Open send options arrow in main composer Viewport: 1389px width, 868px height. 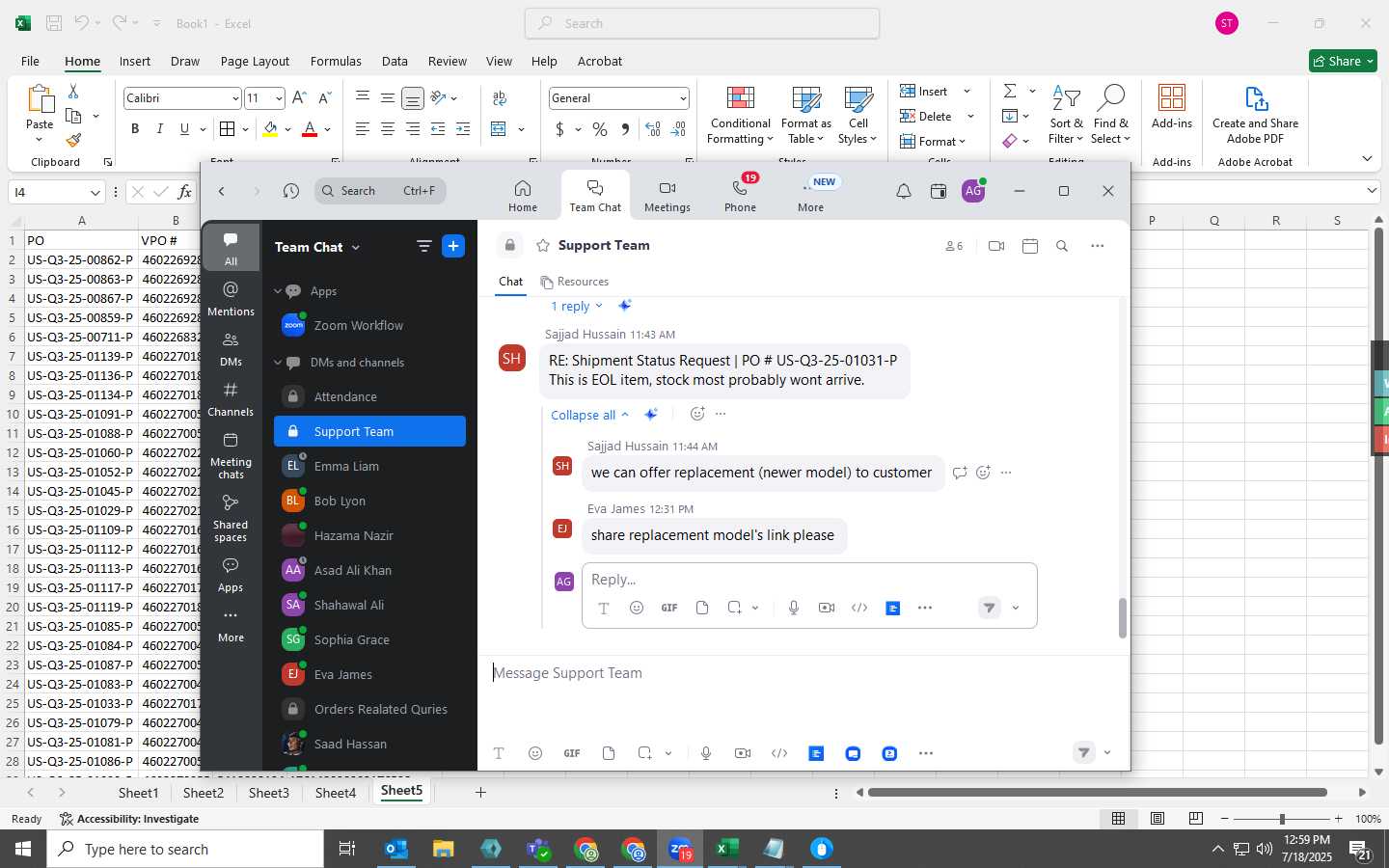(x=1107, y=753)
